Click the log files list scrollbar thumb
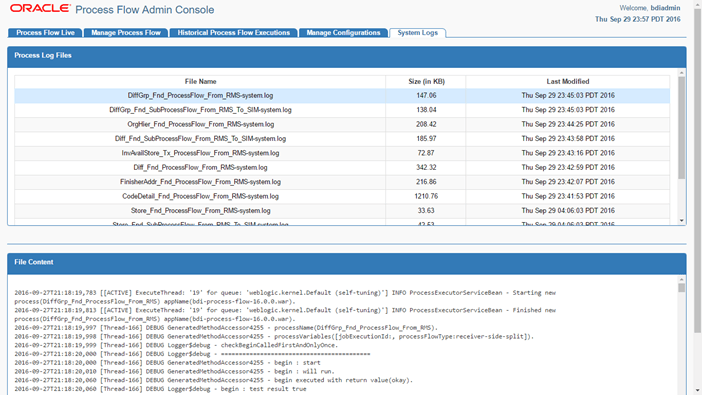This screenshot has width=702, height=400. point(681,128)
